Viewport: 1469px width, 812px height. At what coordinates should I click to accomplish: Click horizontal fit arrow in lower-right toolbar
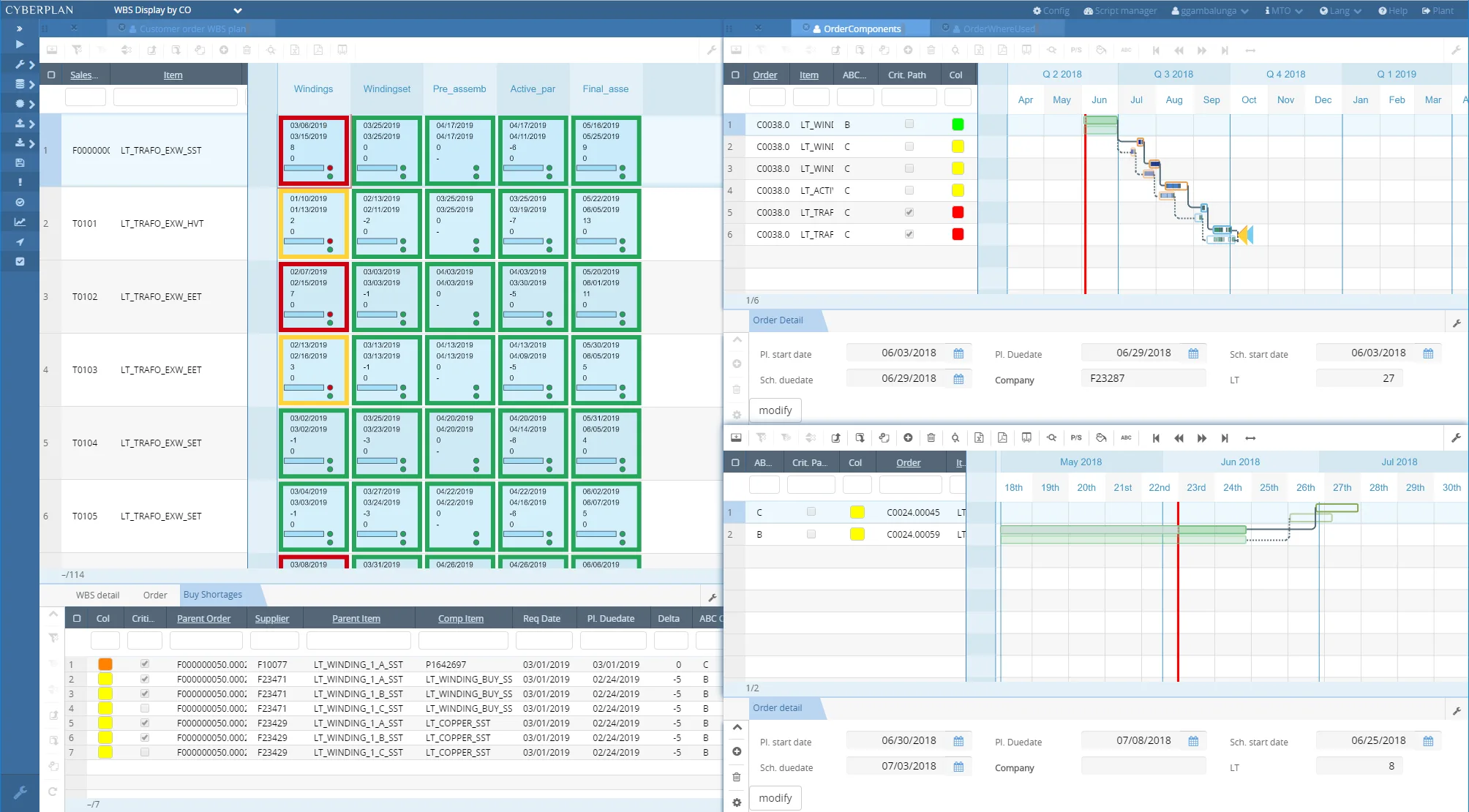(x=1250, y=438)
